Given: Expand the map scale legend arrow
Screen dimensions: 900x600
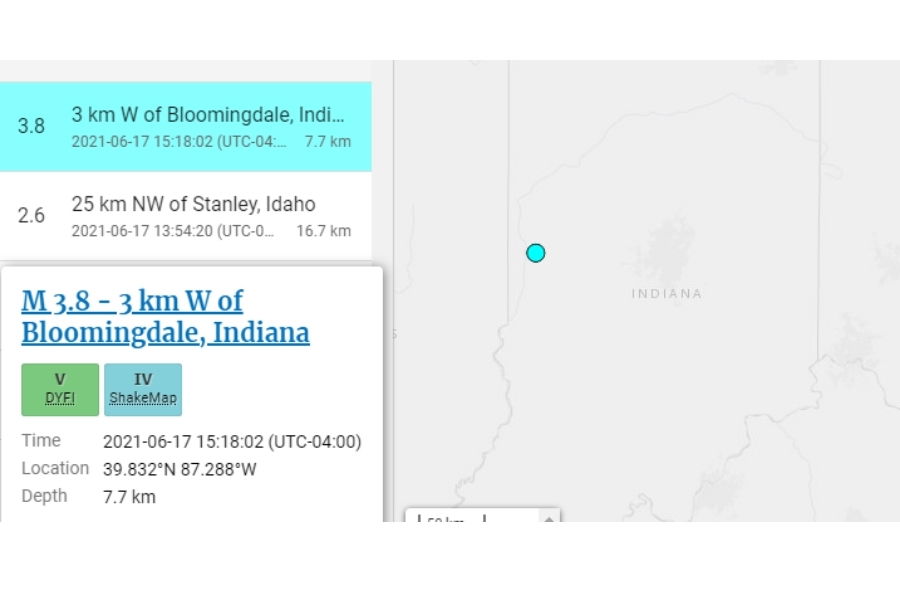Looking at the screenshot, I should click(549, 519).
